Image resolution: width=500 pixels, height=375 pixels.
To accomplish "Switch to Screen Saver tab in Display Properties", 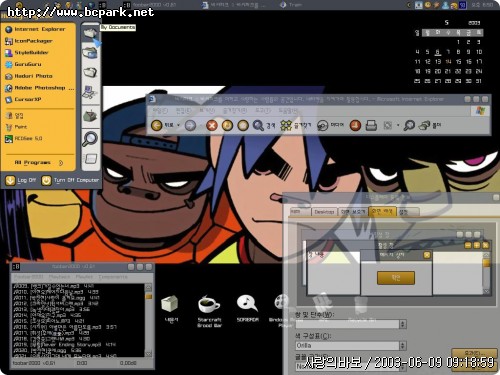I will coord(353,212).
